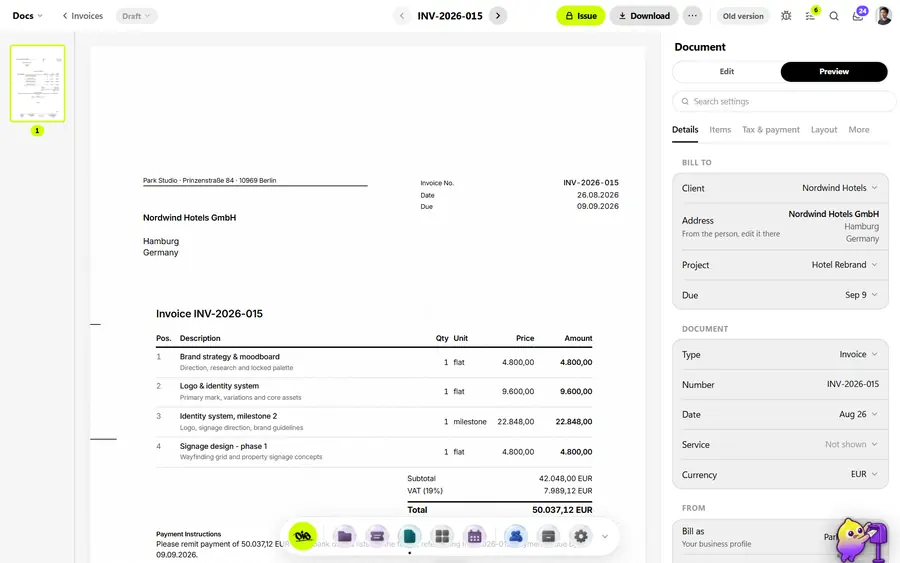Click the Search settings field
Screen dimensions: 900x563
click(783, 102)
